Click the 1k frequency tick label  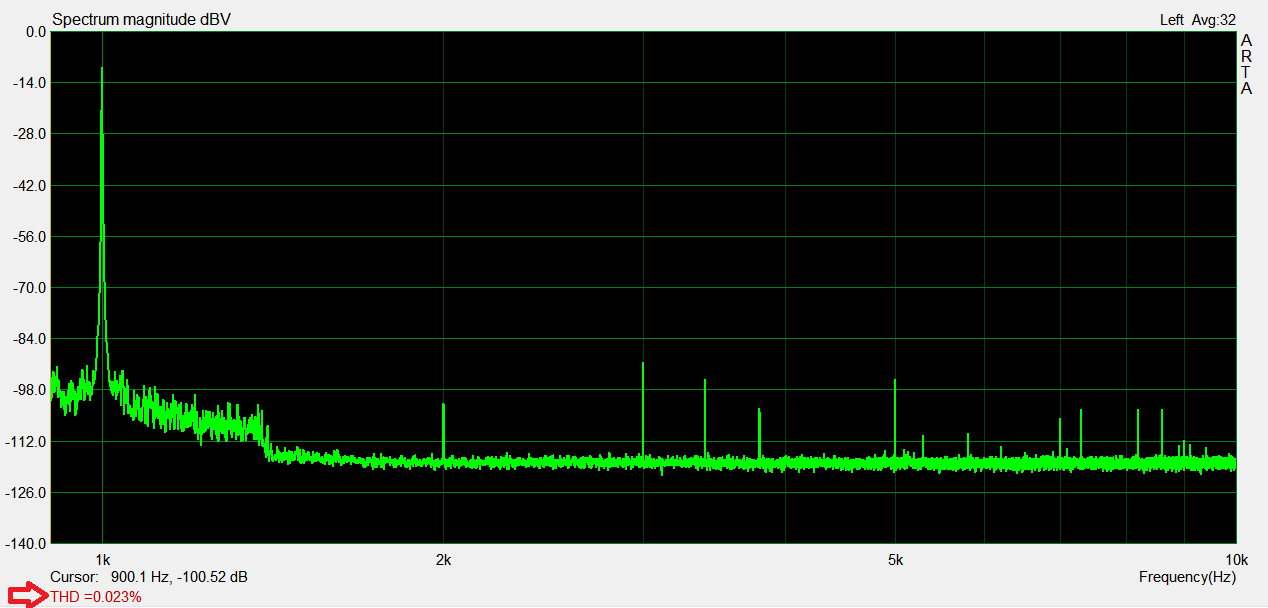[102, 558]
